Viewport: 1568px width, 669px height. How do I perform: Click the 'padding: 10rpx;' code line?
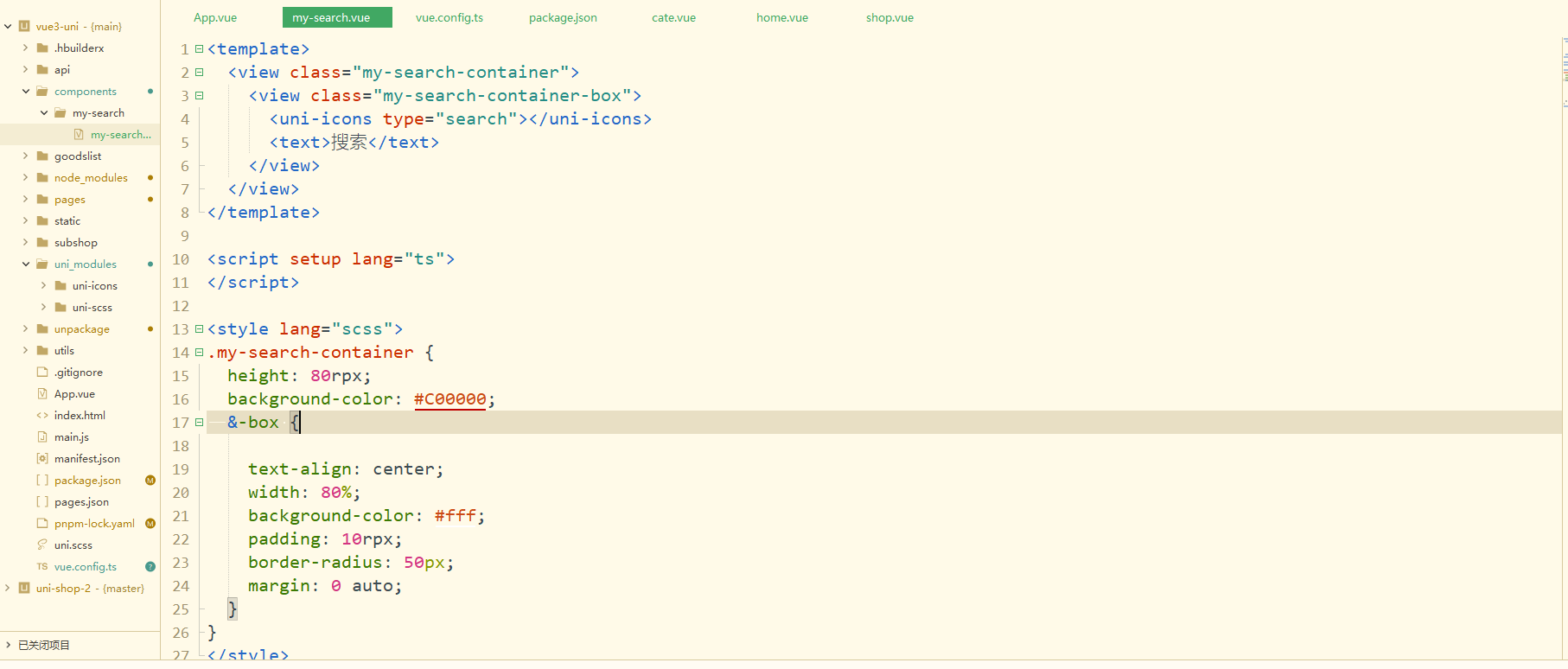click(325, 539)
